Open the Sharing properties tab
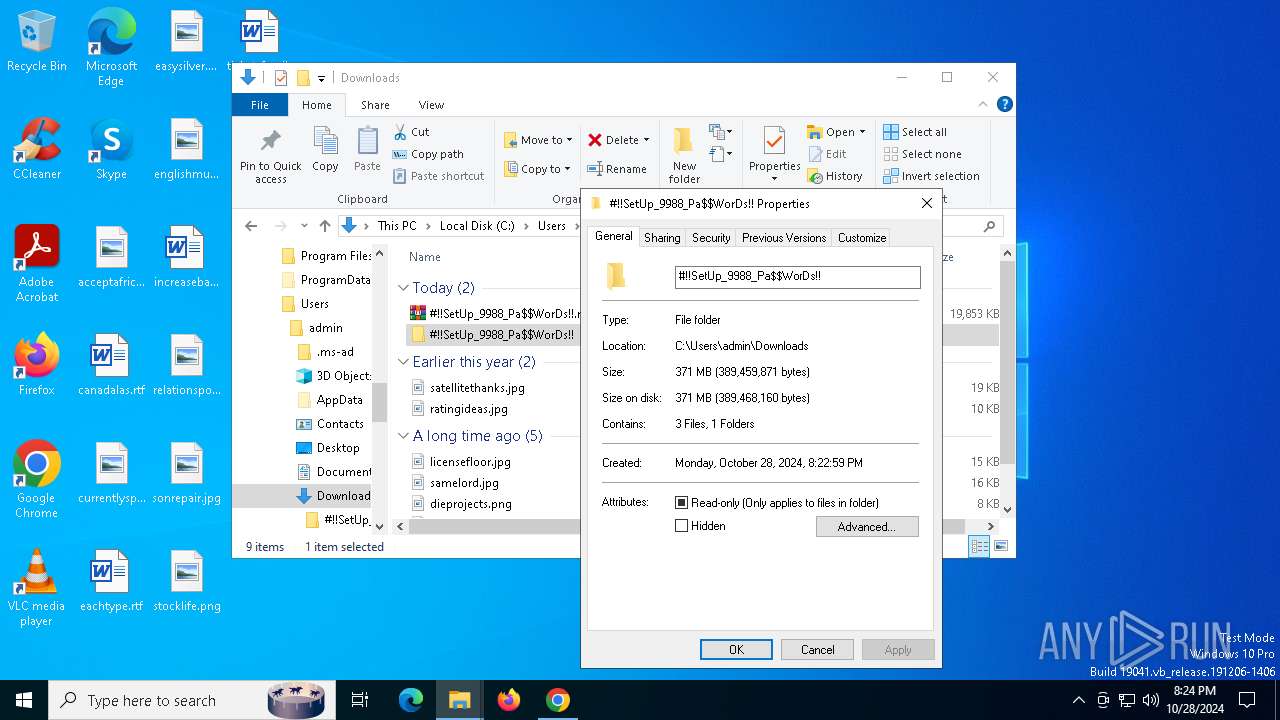Viewport: 1280px width, 720px height. [x=662, y=238]
